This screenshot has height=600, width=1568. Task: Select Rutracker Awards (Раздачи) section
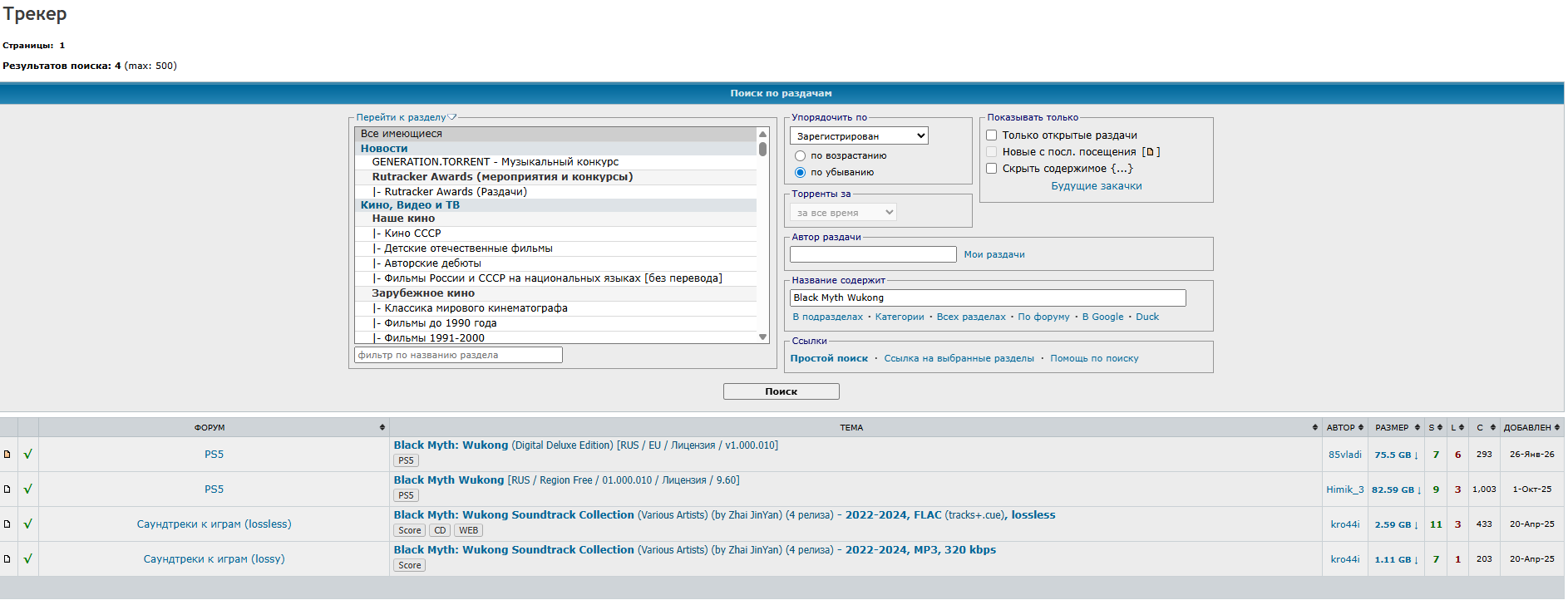[x=555, y=192]
